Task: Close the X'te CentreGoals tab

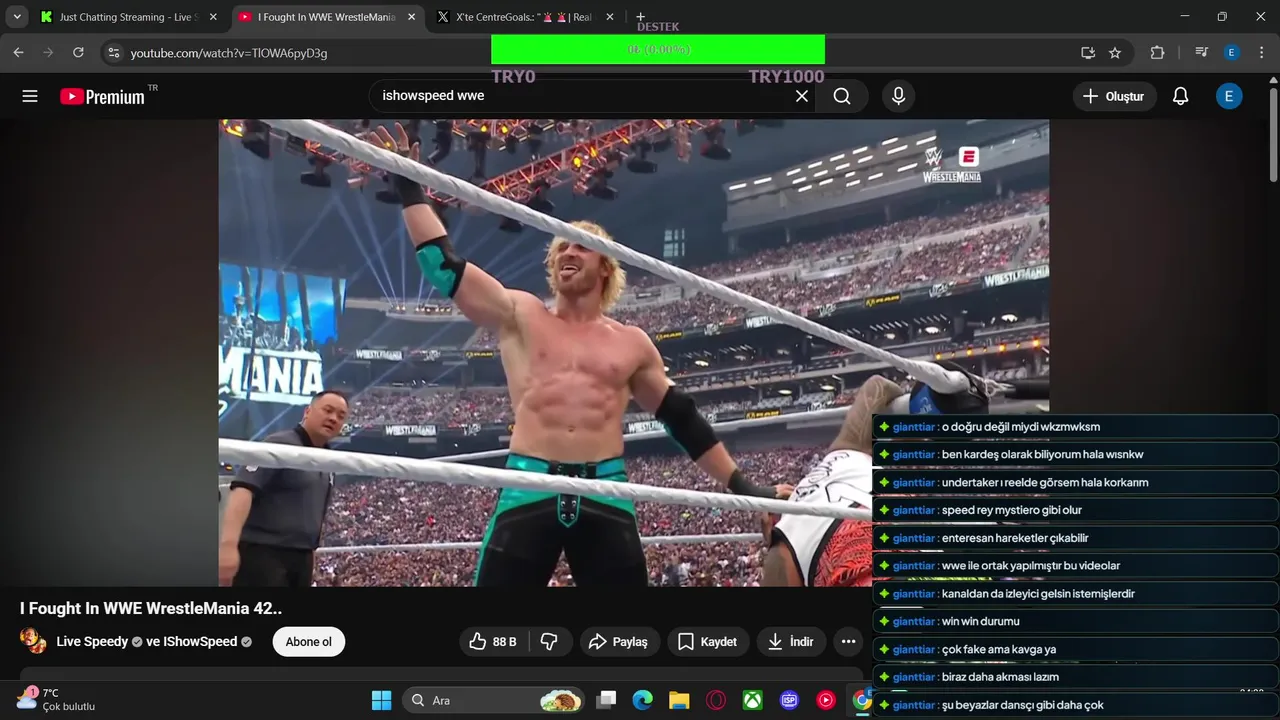Action: pyautogui.click(x=609, y=17)
